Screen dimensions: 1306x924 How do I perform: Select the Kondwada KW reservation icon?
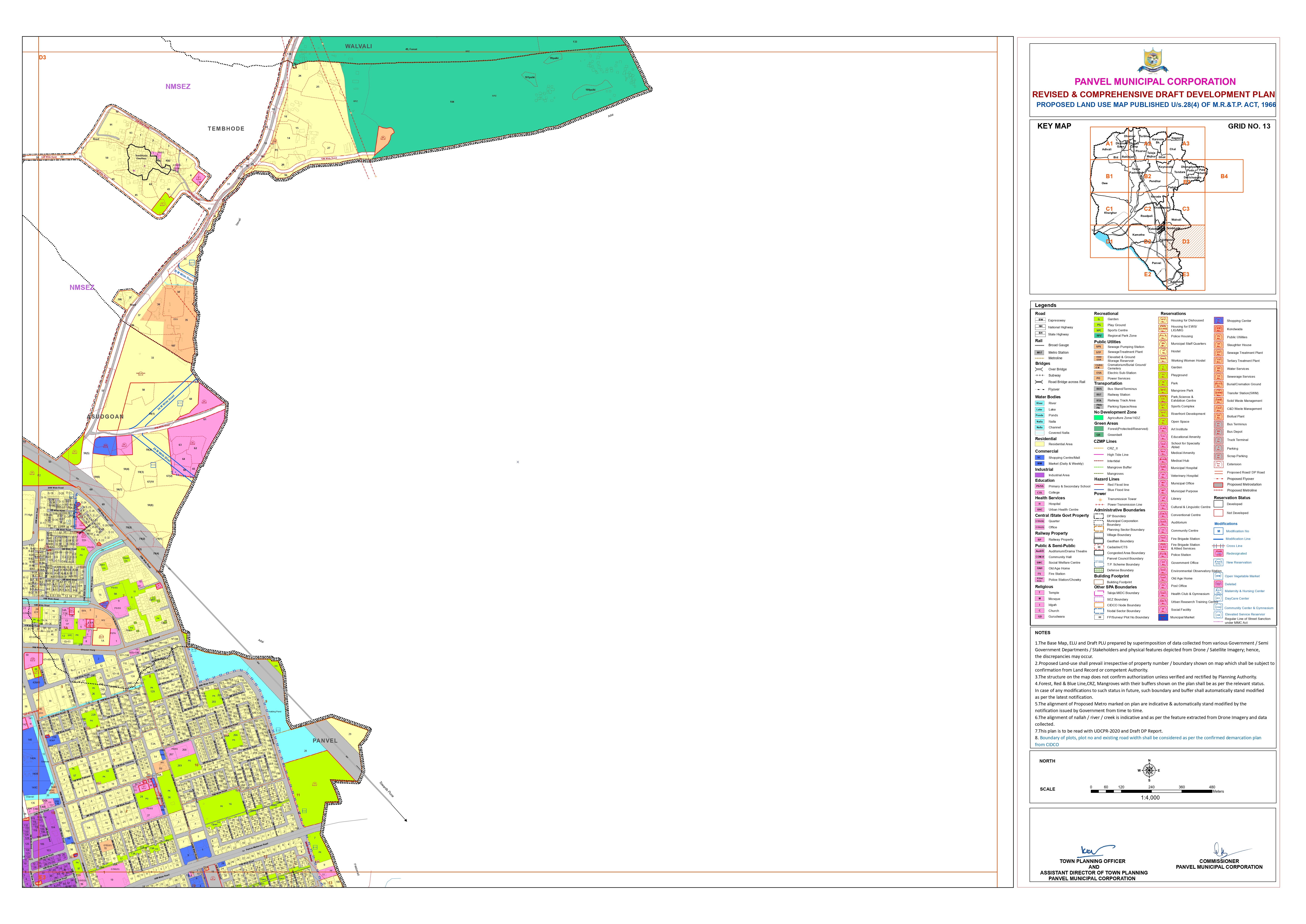click(1219, 329)
